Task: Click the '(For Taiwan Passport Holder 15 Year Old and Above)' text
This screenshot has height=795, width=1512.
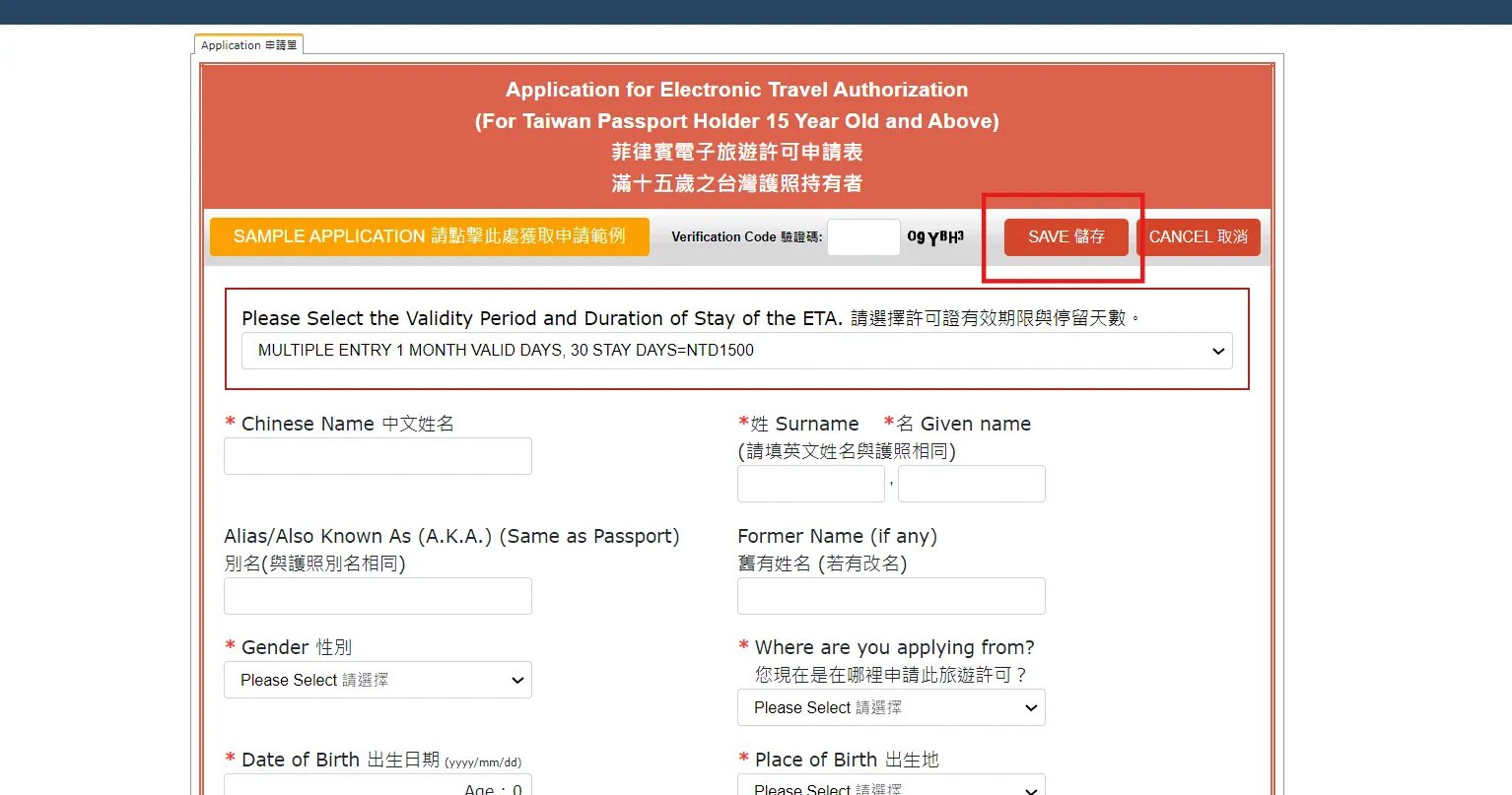Action: point(737,121)
